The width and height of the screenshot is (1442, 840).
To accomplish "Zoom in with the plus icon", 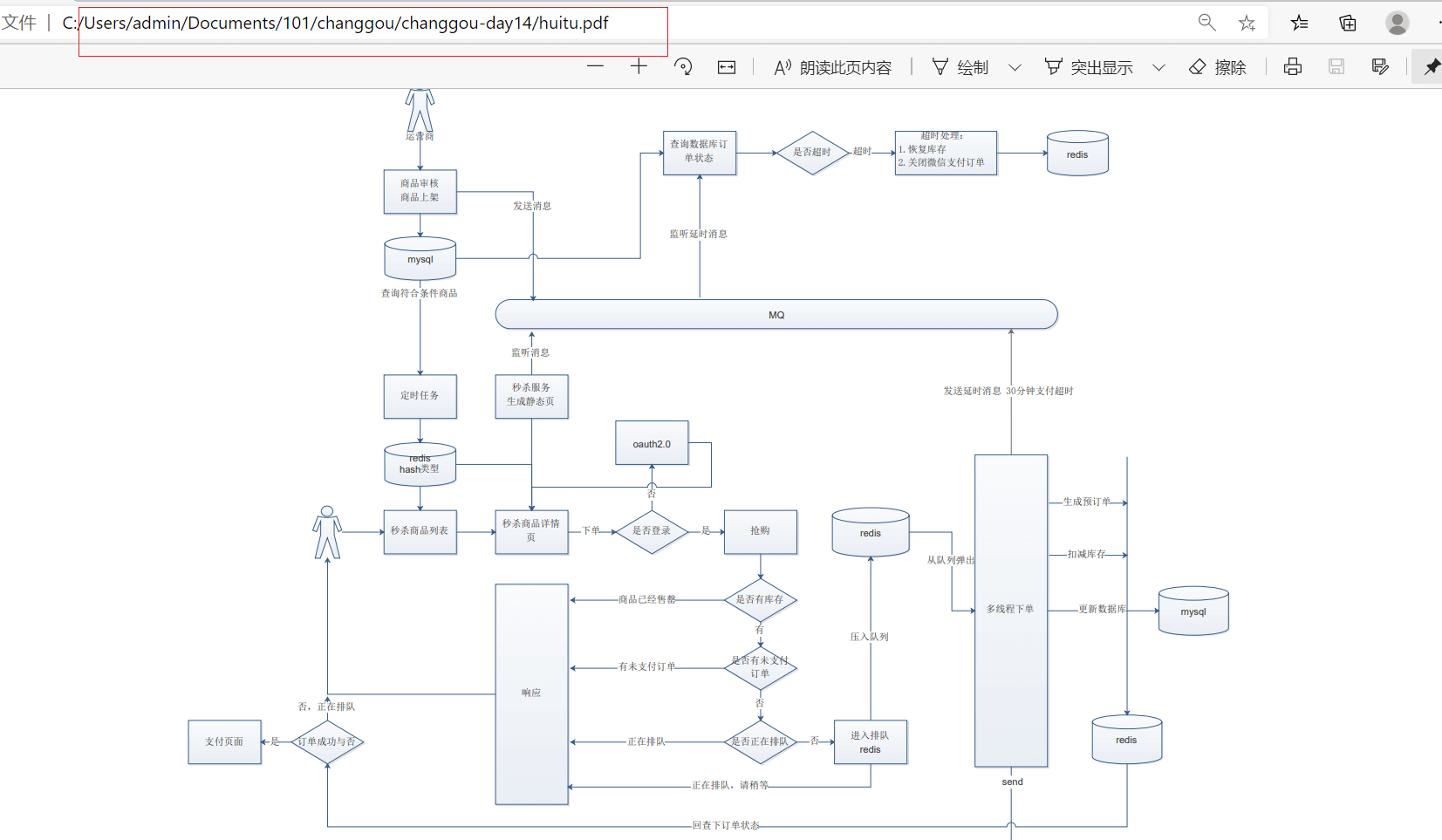I will [x=639, y=66].
